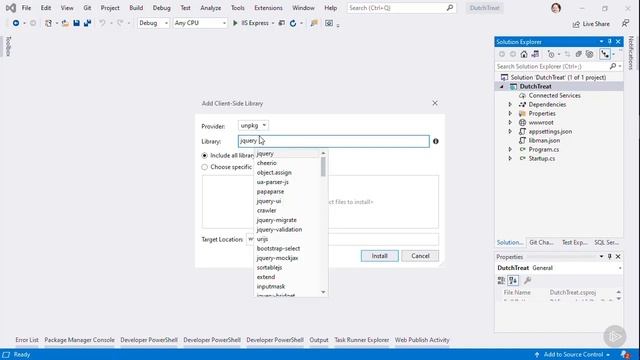Open the Error List tab
The width and height of the screenshot is (640, 360).
pyautogui.click(x=27, y=340)
